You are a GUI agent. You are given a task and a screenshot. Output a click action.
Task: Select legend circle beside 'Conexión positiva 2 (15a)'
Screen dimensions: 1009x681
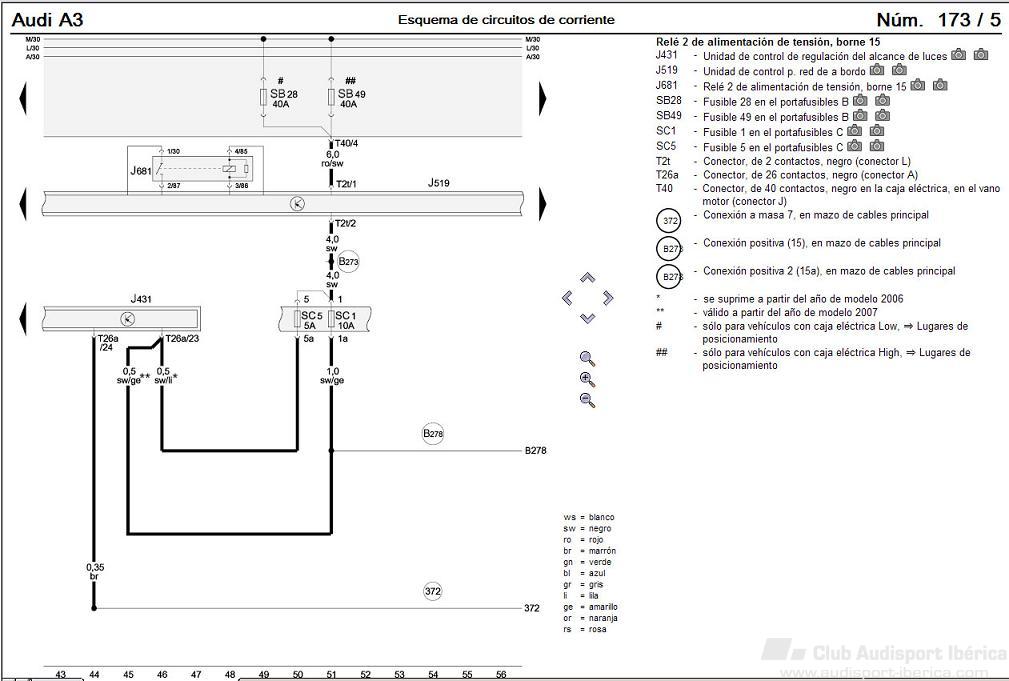pyautogui.click(x=669, y=277)
